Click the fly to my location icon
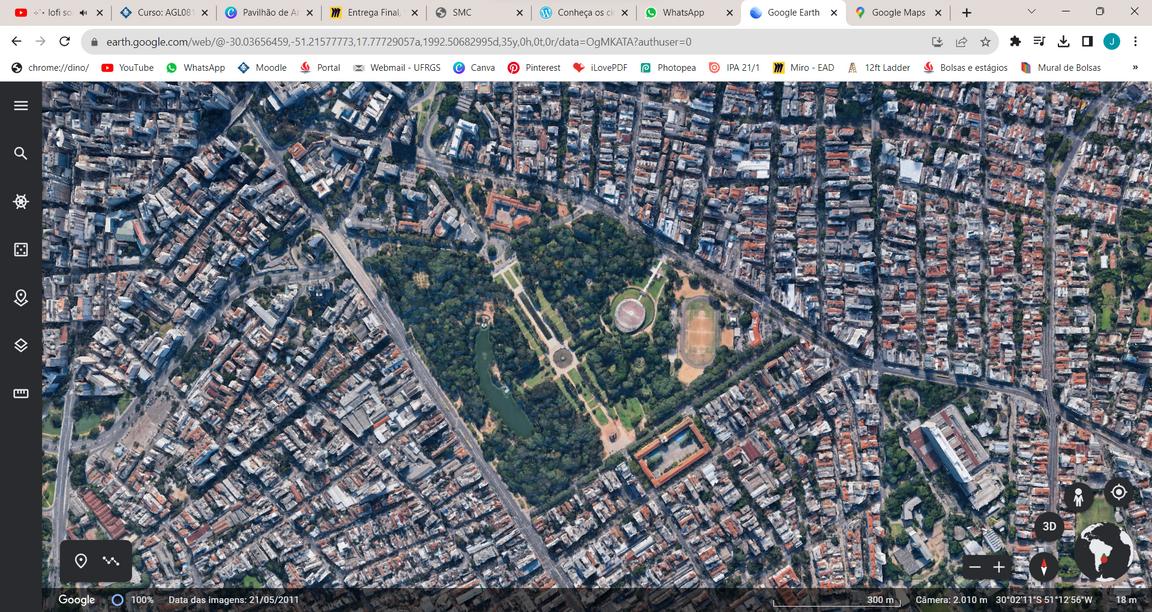This screenshot has width=1152, height=612. [1119, 492]
